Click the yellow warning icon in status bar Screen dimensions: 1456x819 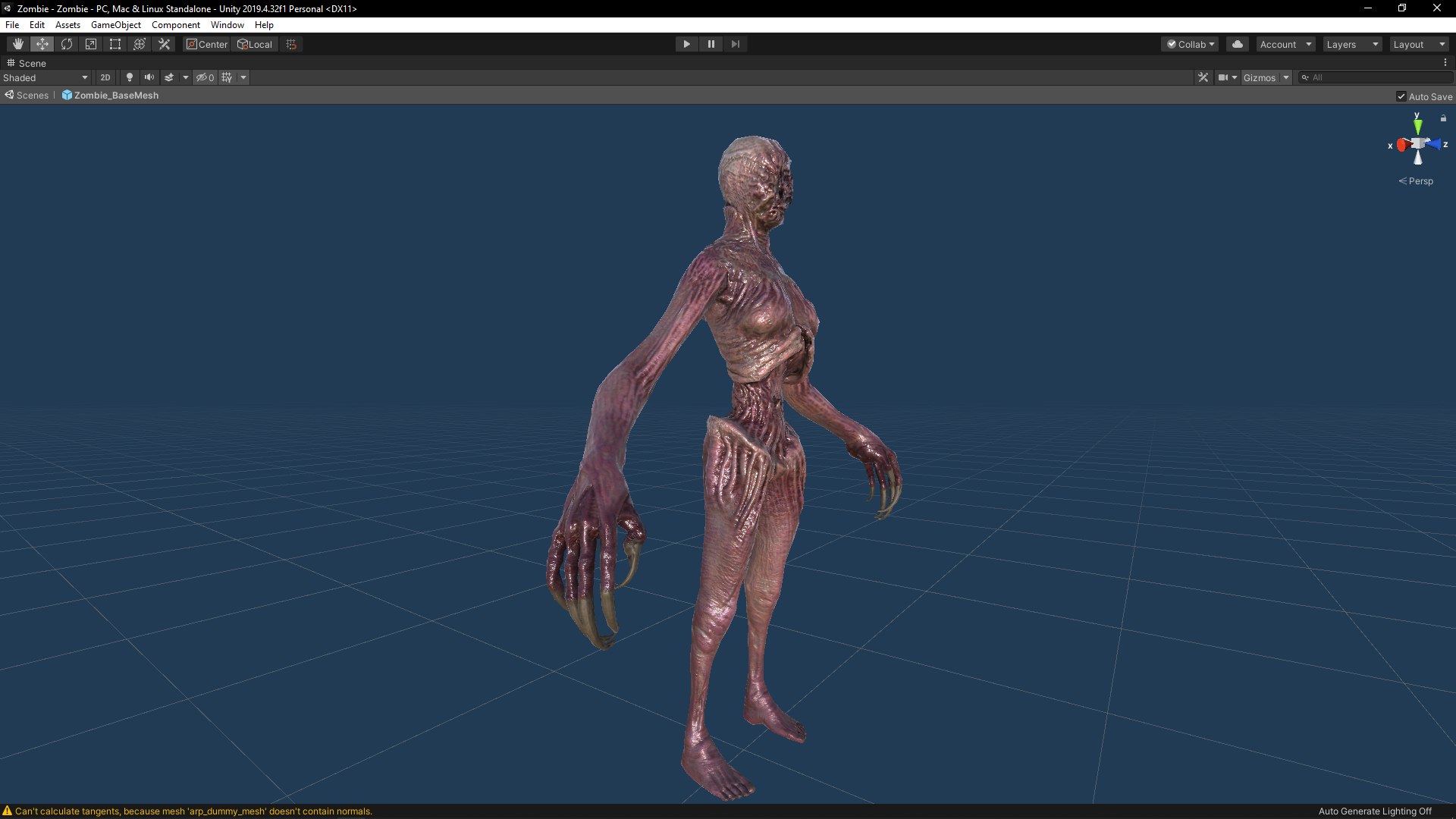(8, 811)
